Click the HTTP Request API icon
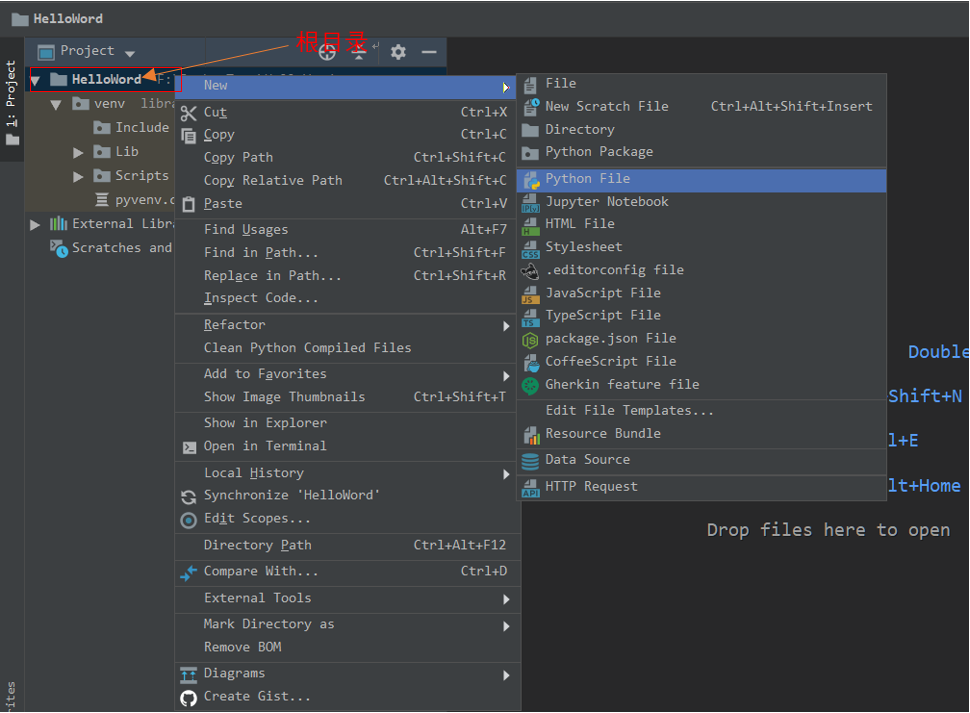This screenshot has height=713, width=970. coord(531,488)
